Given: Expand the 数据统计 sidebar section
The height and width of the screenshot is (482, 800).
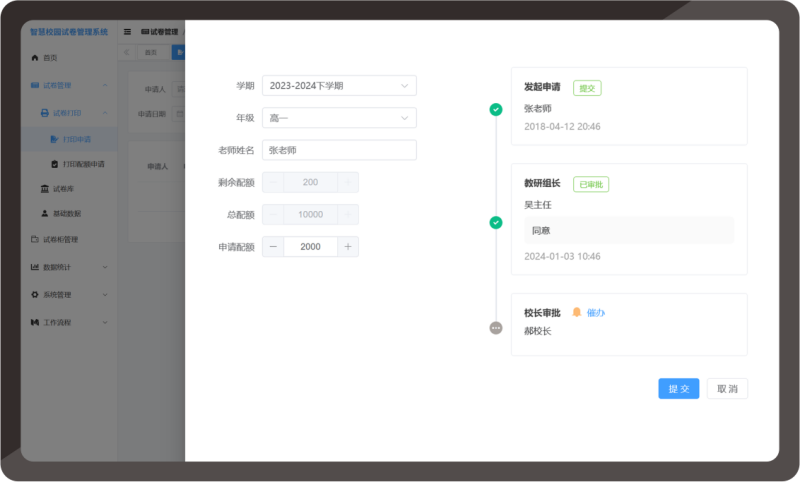Looking at the screenshot, I should 105,267.
